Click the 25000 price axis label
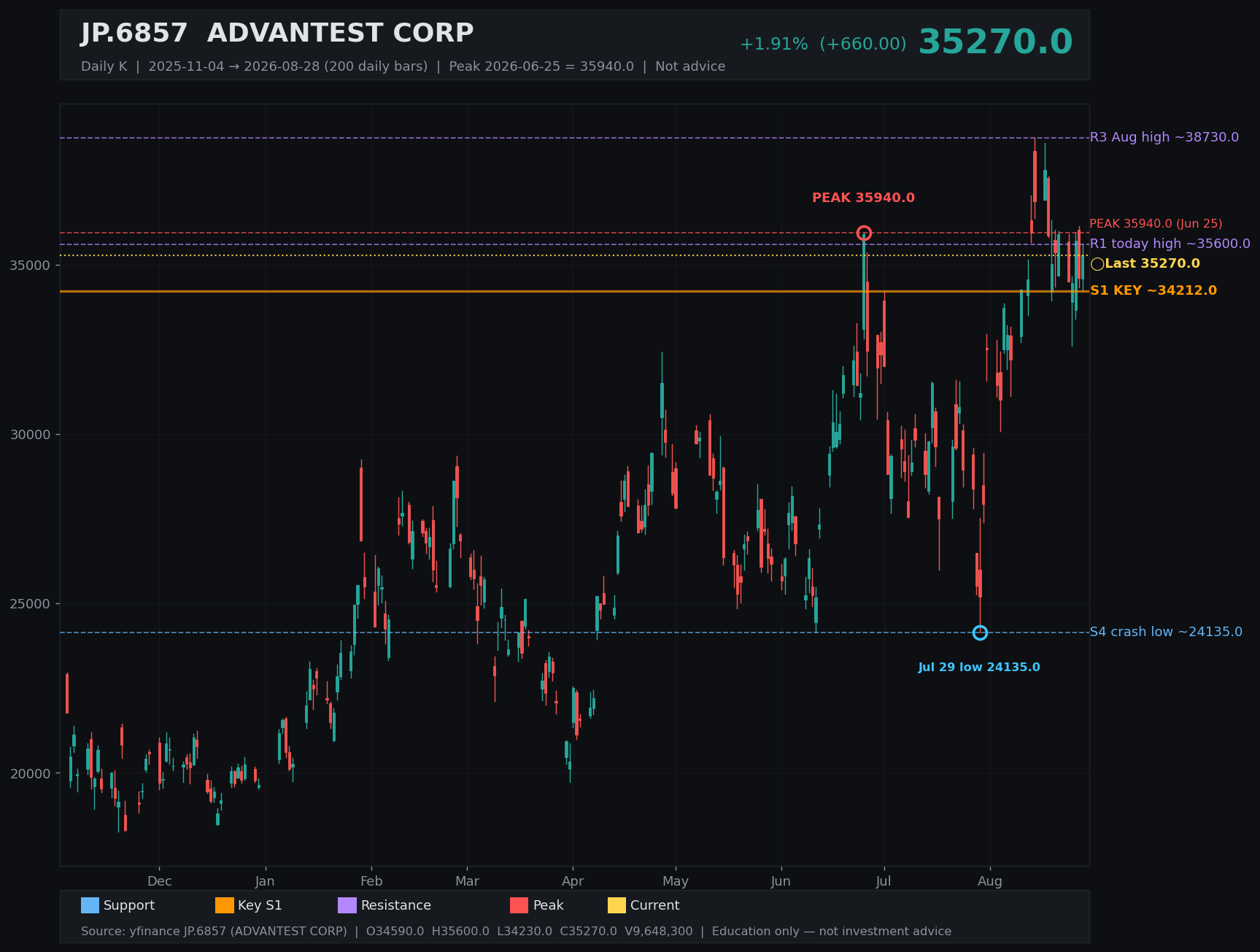 click(x=30, y=604)
